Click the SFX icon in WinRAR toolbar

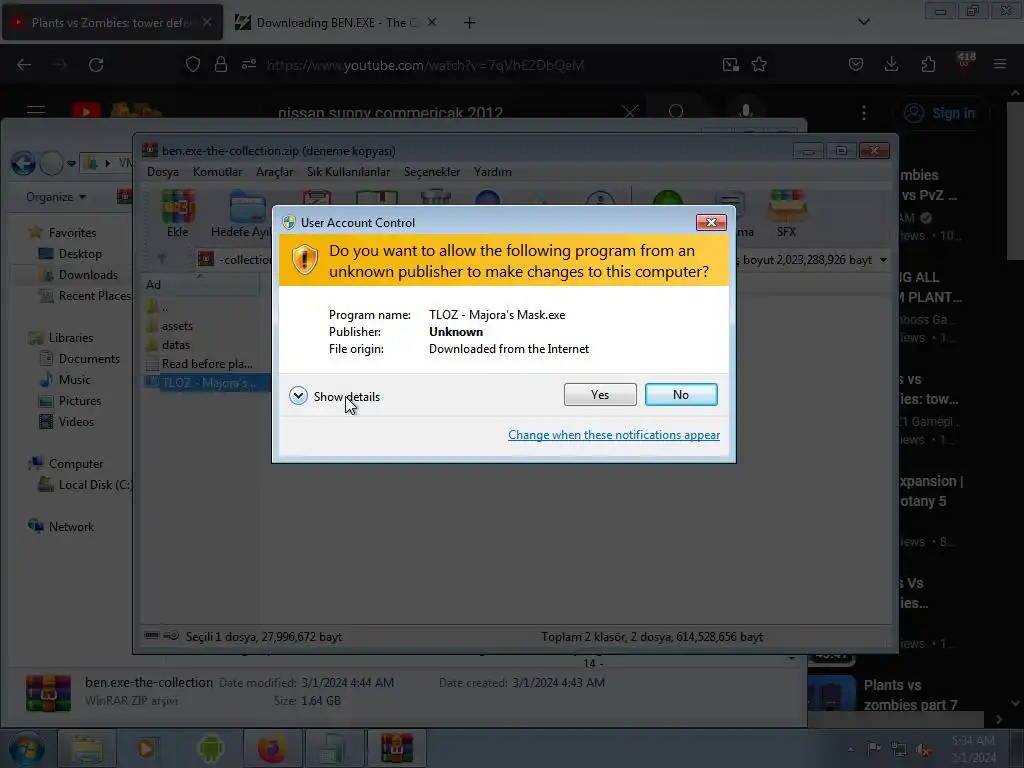click(786, 213)
